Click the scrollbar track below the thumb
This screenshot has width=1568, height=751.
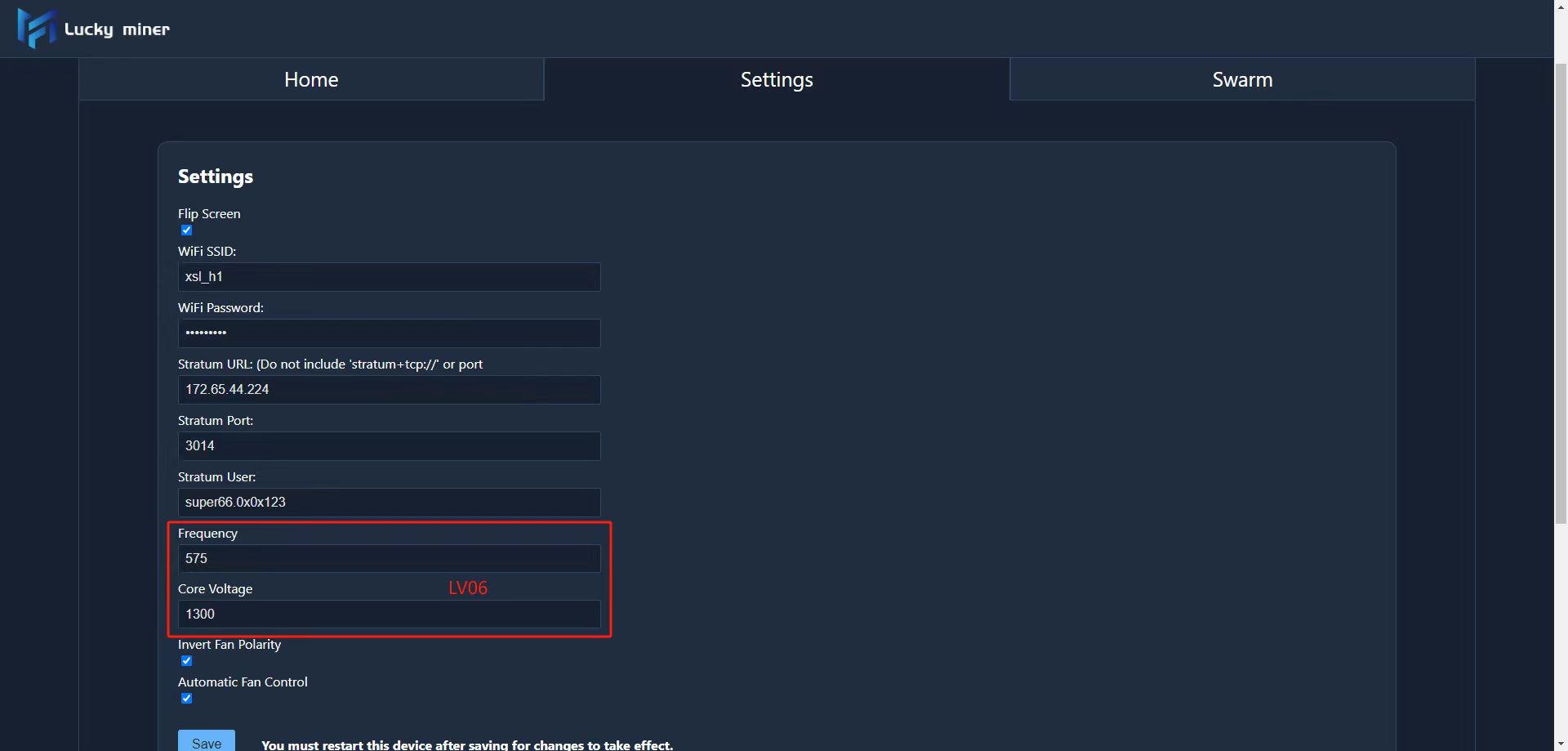1561,637
